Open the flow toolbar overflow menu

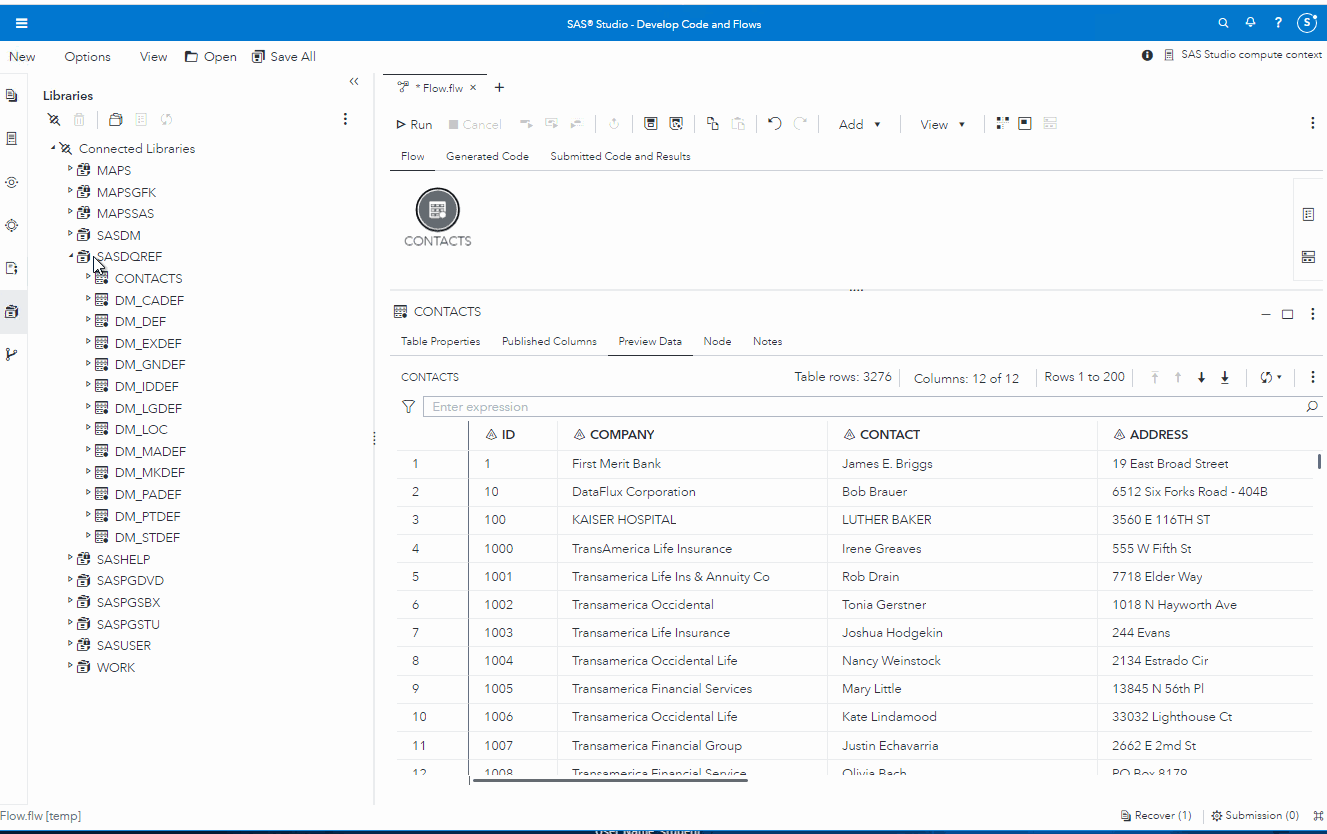point(1312,124)
